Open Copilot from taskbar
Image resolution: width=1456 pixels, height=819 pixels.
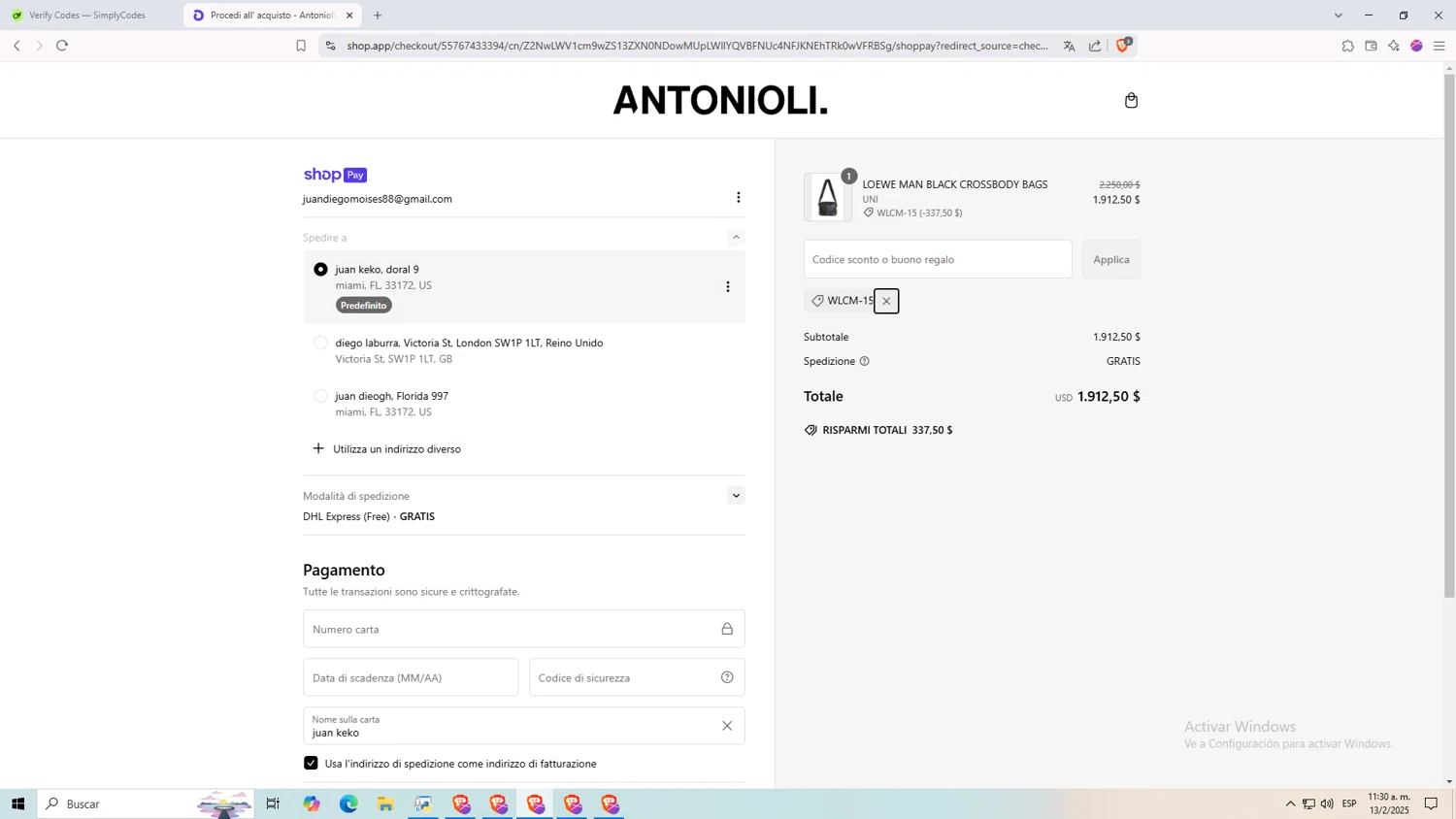pyautogui.click(x=312, y=803)
